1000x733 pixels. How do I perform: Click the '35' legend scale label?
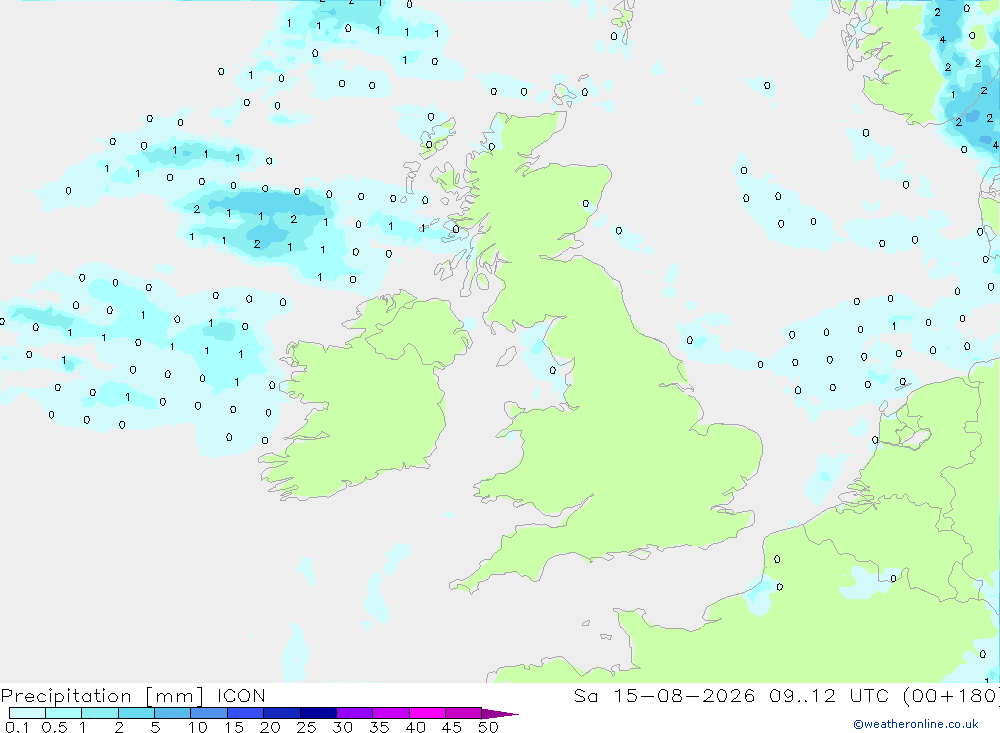379,727
